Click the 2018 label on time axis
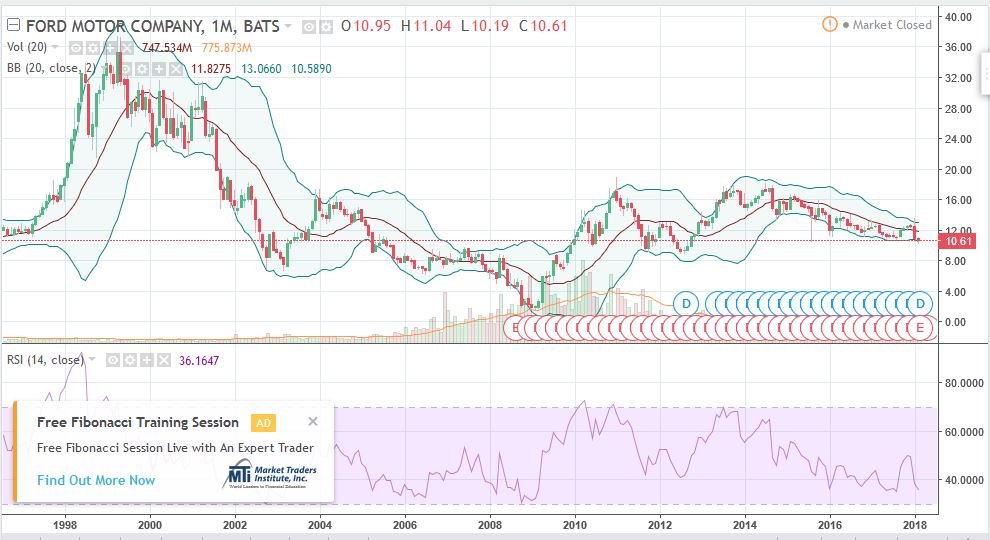Viewport: 990px width, 540px height. pyautogui.click(x=915, y=525)
